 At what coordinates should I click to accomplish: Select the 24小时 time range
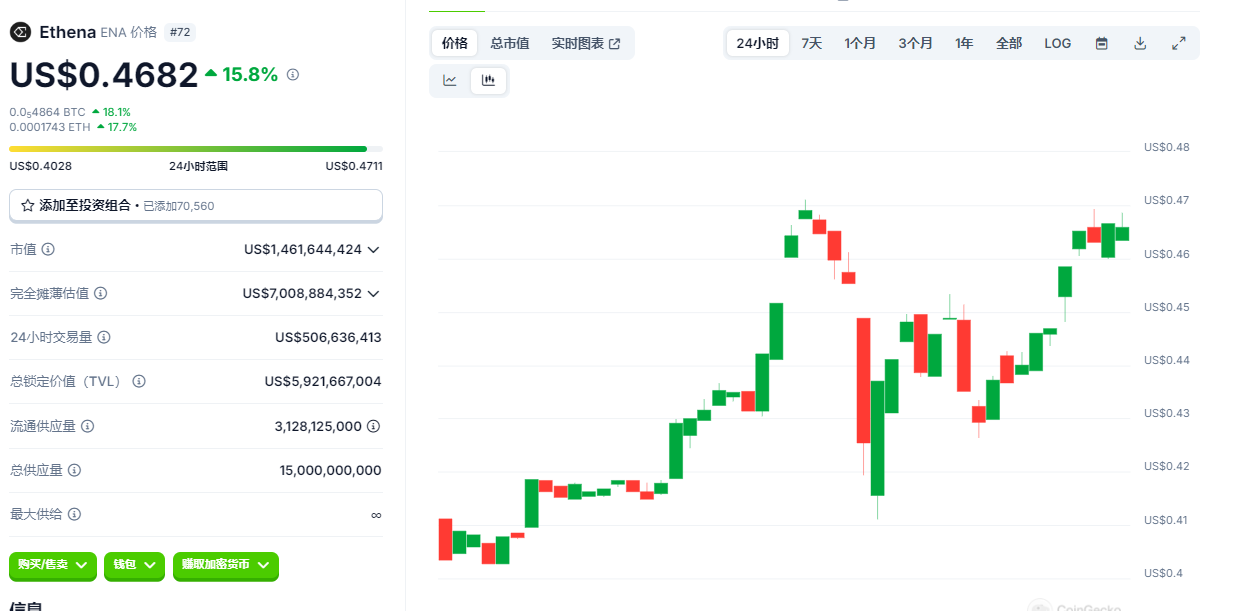pyautogui.click(x=757, y=43)
